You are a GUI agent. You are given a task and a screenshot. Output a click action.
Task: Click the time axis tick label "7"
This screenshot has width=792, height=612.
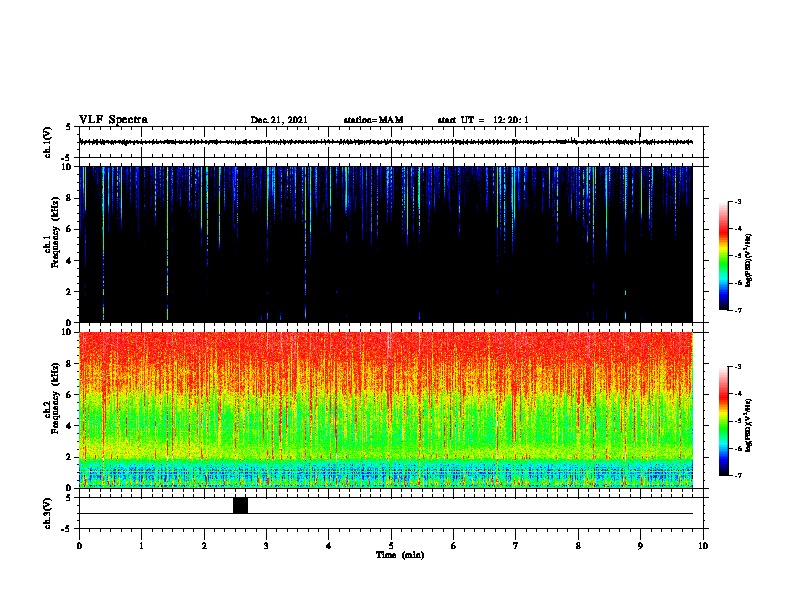pyautogui.click(x=516, y=546)
